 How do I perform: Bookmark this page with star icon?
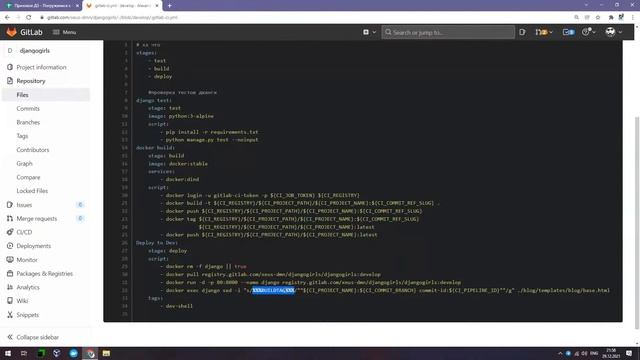598,17
